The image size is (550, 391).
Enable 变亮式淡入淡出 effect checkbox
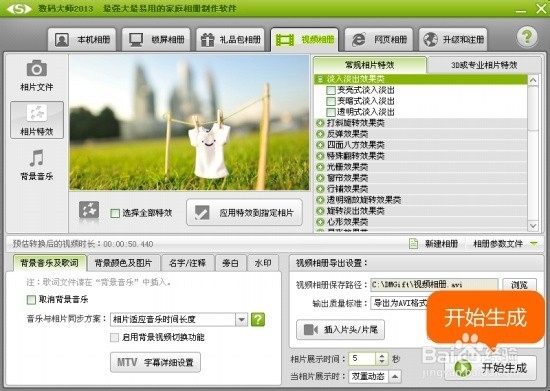(331, 90)
